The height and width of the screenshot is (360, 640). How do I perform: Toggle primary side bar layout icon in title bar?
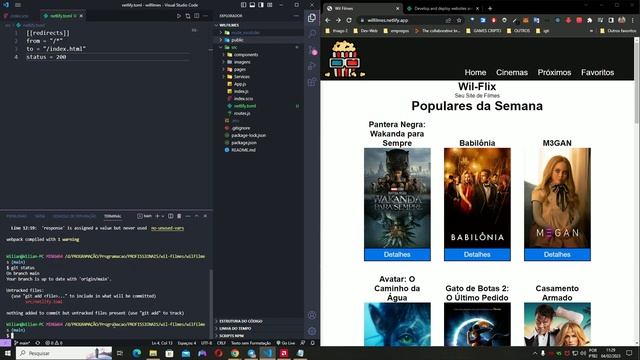pos(243,5)
